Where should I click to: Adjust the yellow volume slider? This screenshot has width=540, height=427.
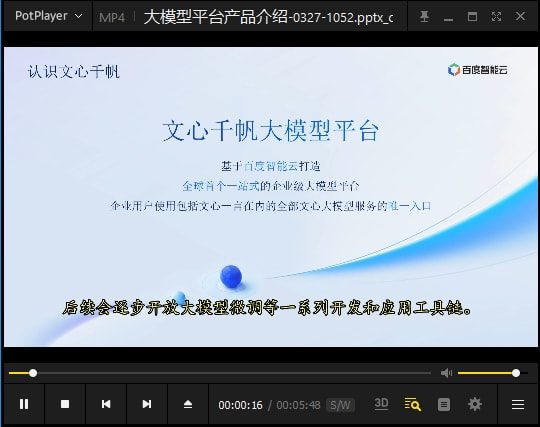pos(493,373)
